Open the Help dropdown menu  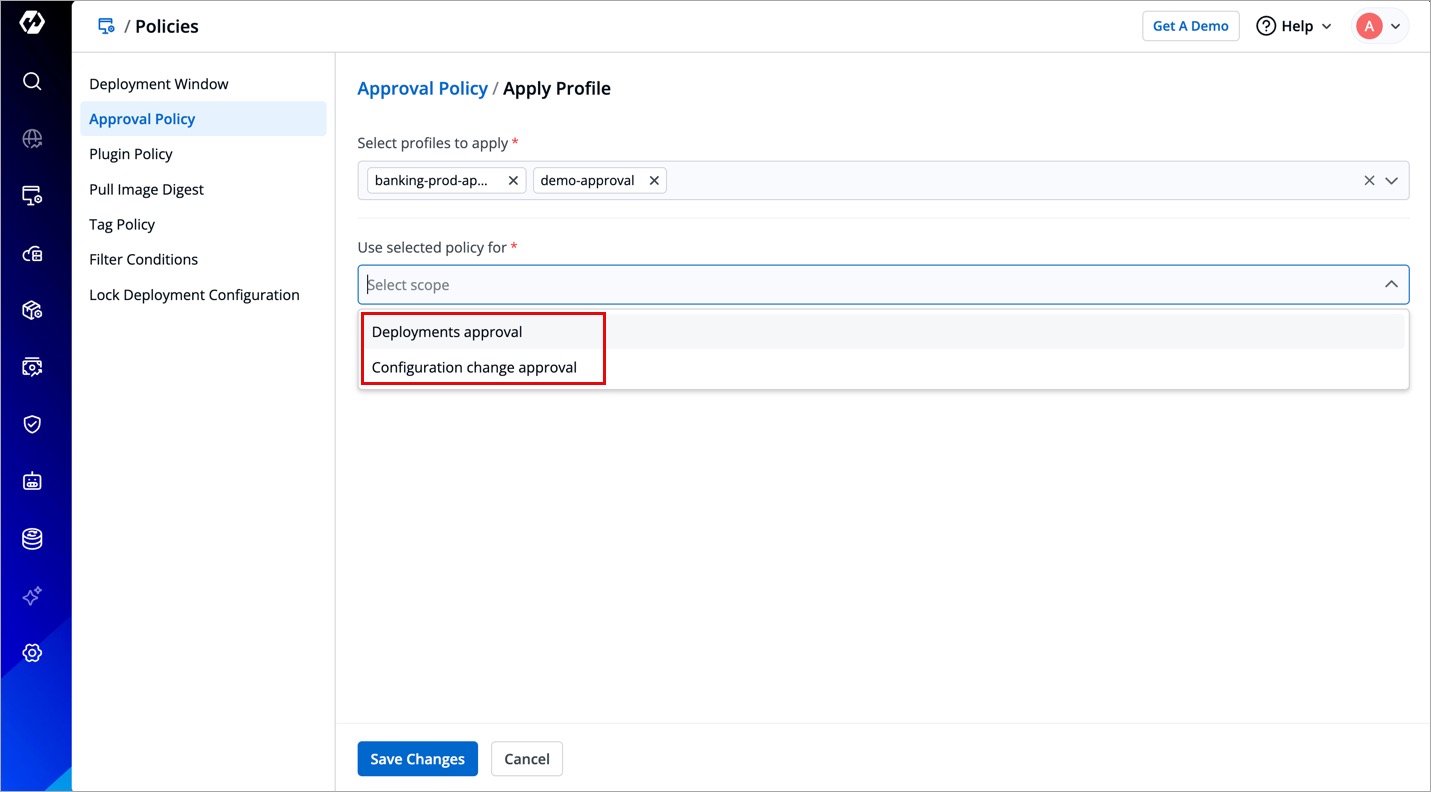pos(1294,26)
